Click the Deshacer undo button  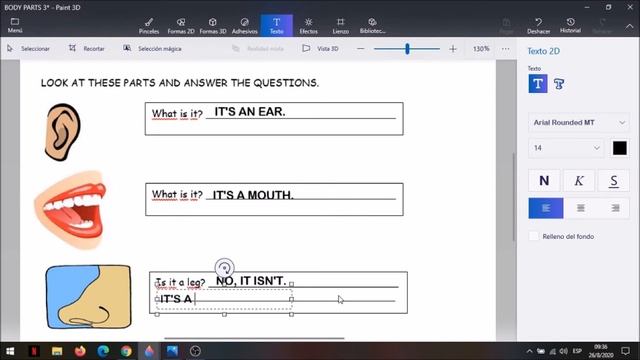[538, 25]
